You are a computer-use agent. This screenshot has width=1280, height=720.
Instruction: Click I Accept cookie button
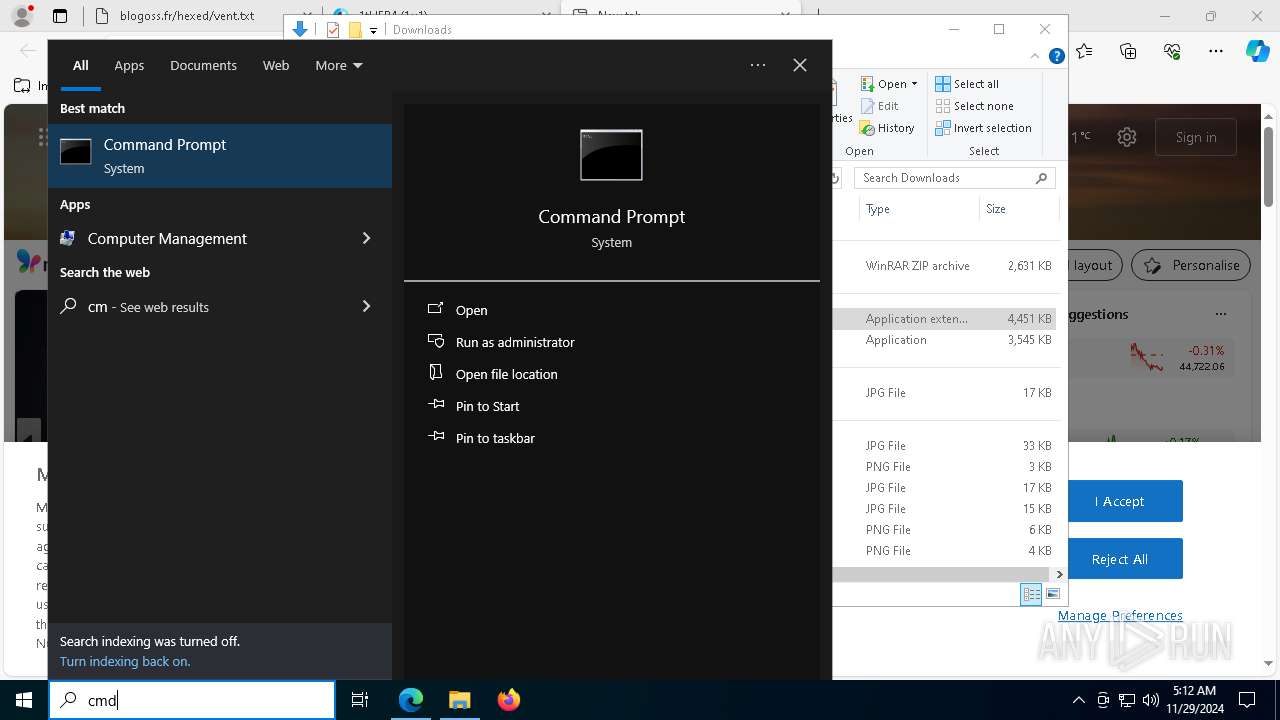(1119, 501)
